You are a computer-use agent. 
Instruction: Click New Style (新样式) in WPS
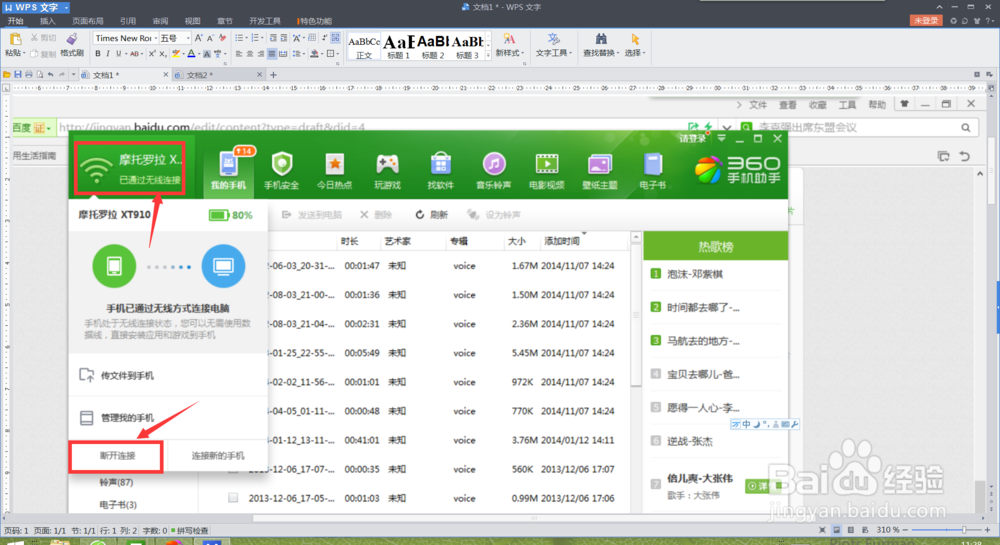click(509, 45)
